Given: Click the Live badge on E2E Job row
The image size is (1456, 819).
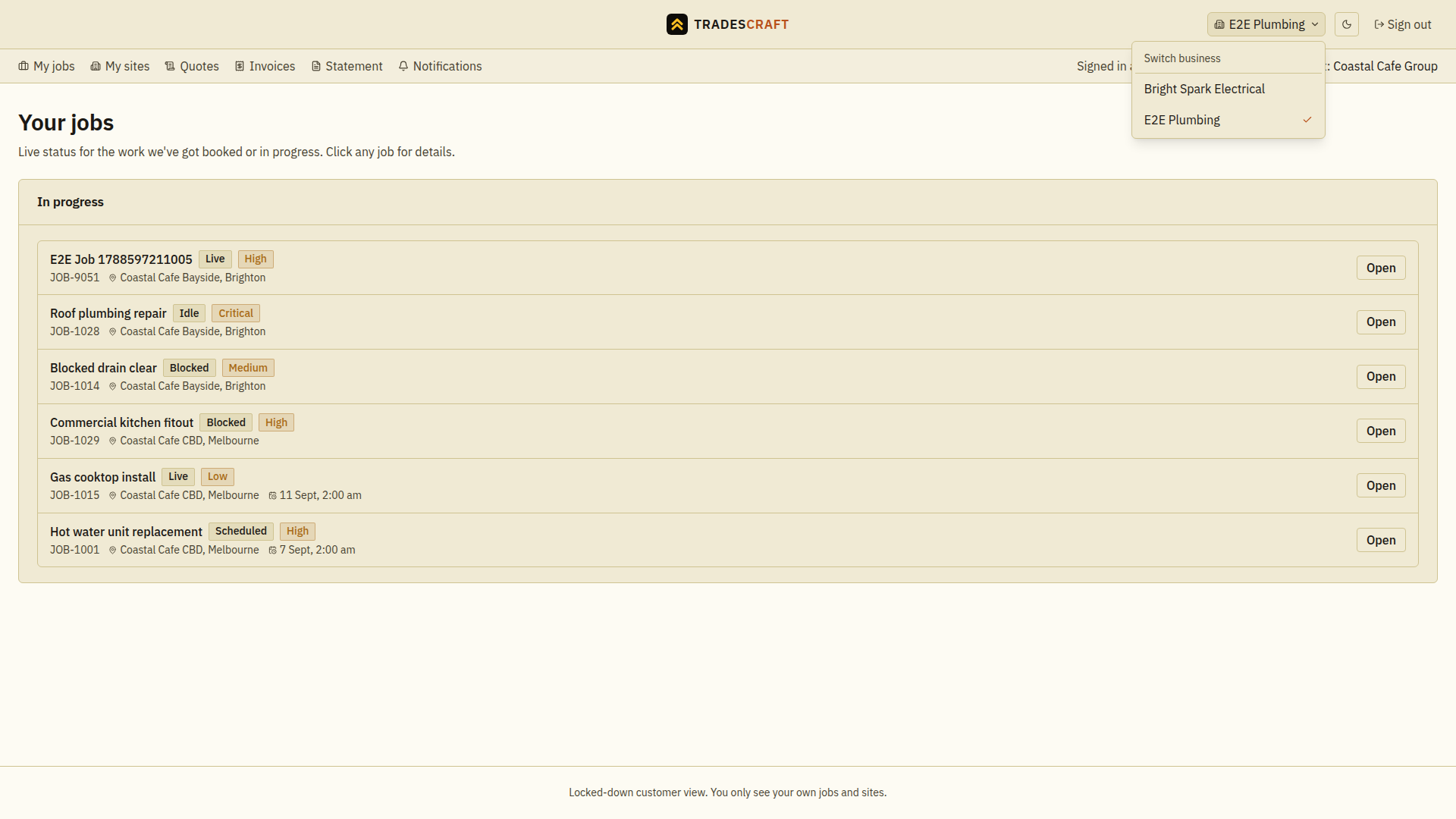Looking at the screenshot, I should click(215, 259).
